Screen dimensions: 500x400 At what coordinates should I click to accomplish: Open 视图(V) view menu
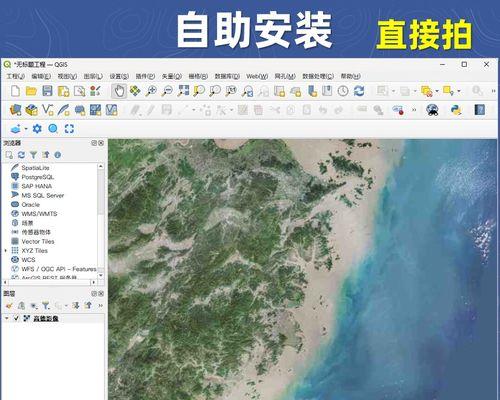(x=67, y=76)
